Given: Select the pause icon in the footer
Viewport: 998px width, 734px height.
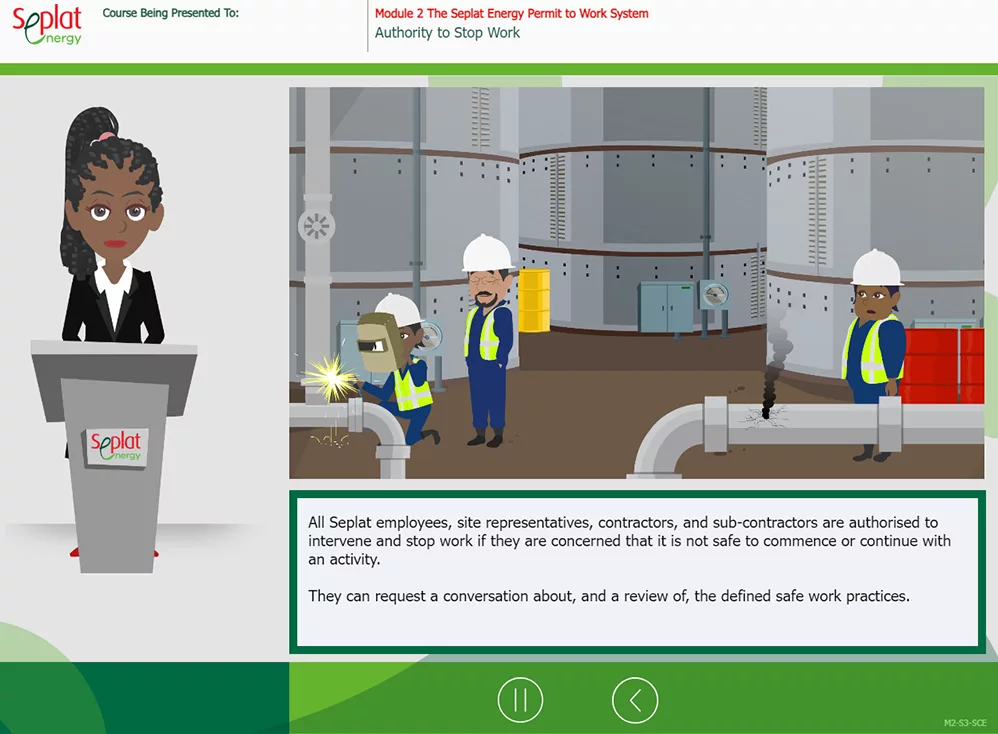Looking at the screenshot, I should pos(521,700).
